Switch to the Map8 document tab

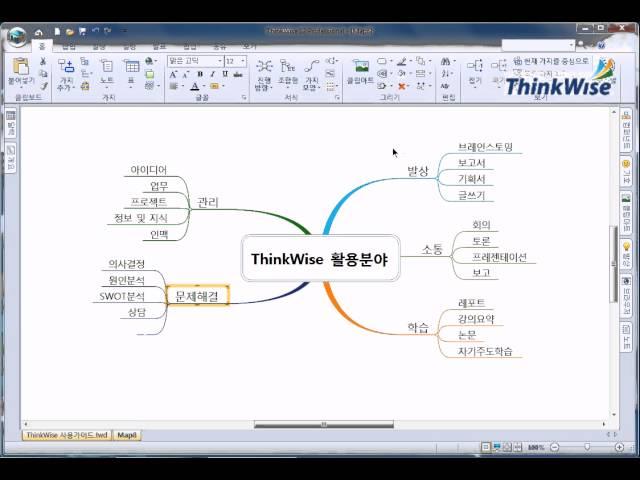(127, 435)
